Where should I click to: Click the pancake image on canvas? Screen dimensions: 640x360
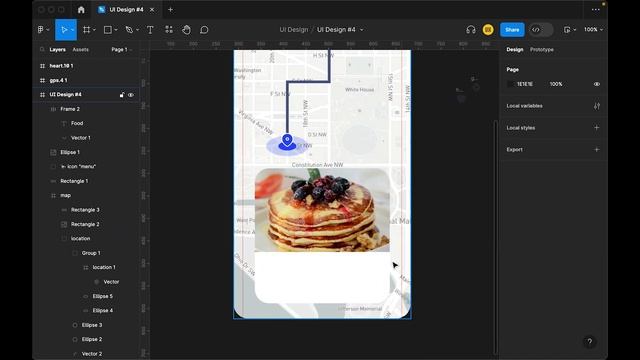[x=322, y=210]
